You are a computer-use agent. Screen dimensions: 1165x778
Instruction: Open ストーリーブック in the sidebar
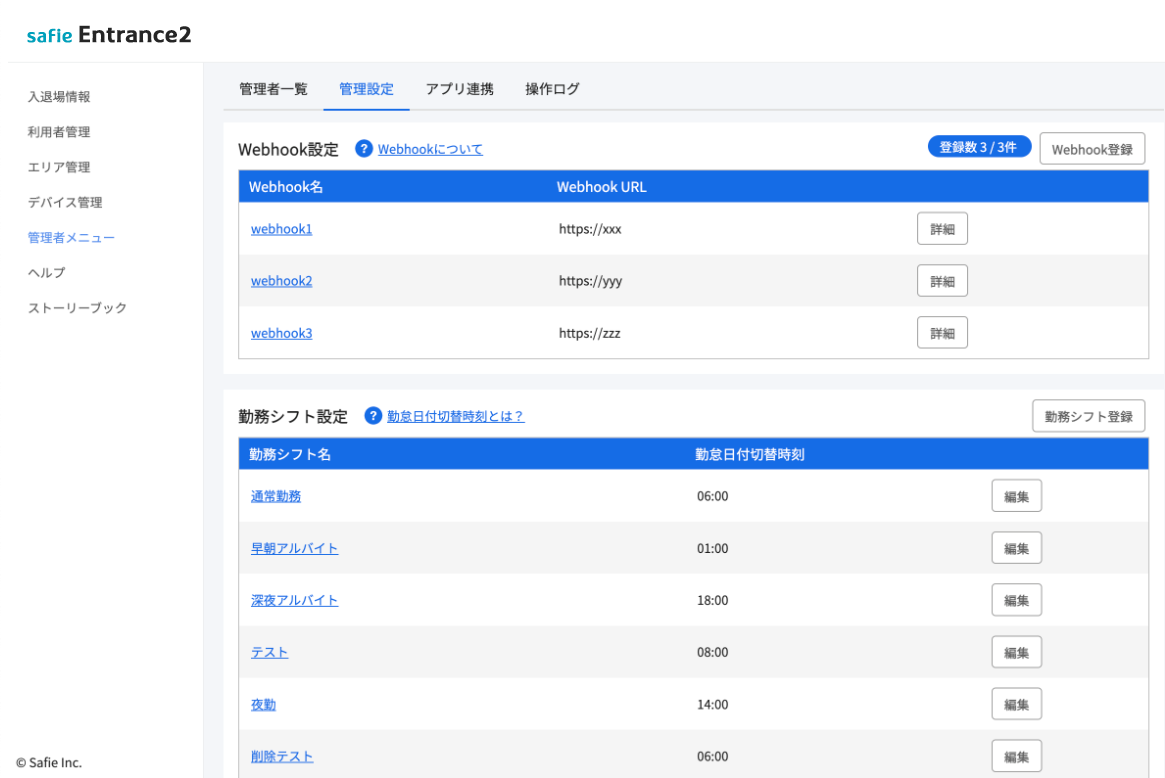tap(77, 308)
